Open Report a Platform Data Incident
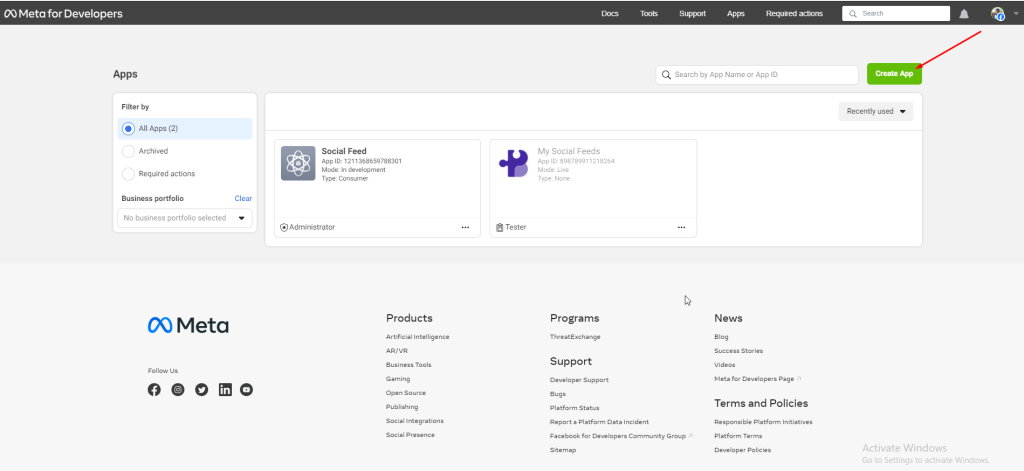The image size is (1024, 471). coord(600,422)
